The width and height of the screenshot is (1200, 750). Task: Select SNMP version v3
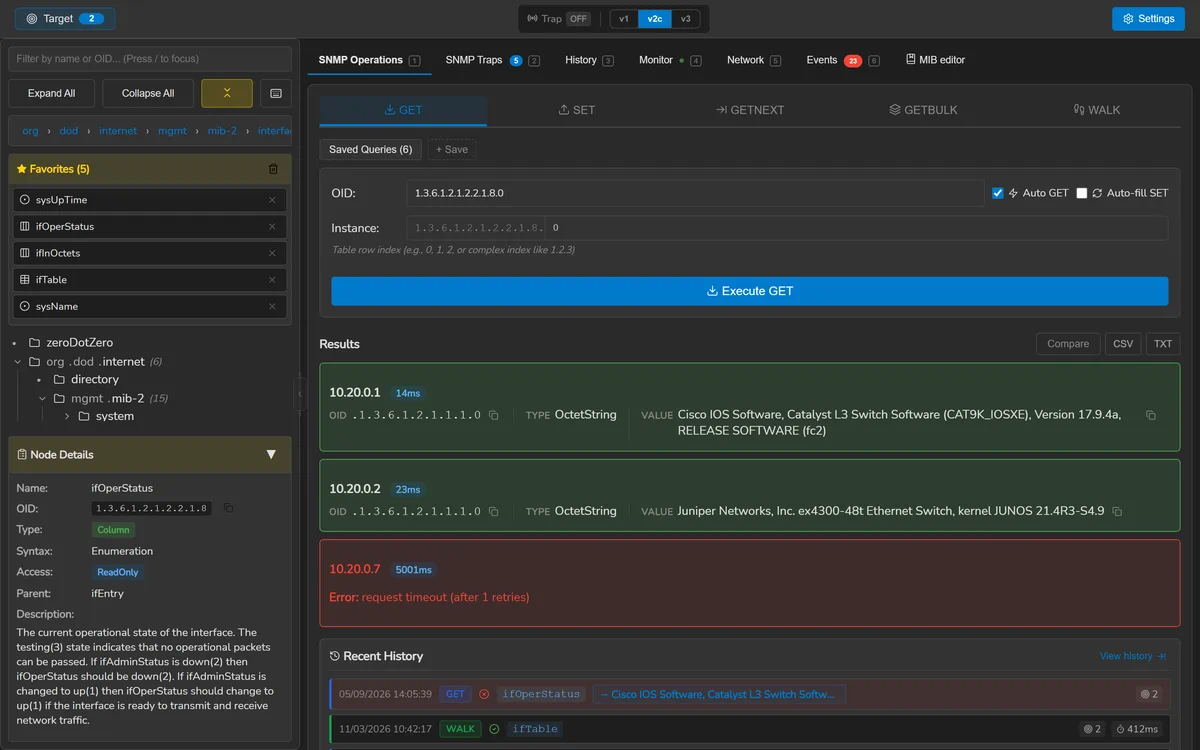pyautogui.click(x=685, y=19)
